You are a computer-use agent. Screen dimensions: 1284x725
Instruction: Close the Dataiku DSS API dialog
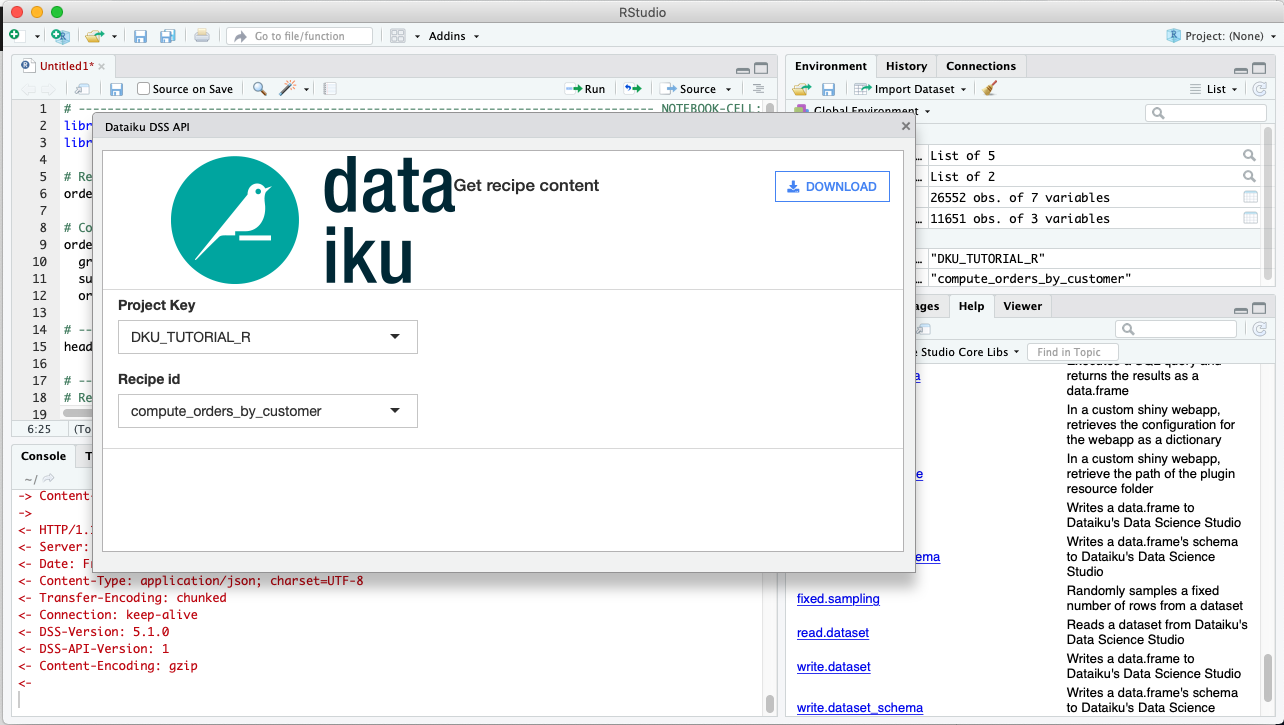[906, 126]
